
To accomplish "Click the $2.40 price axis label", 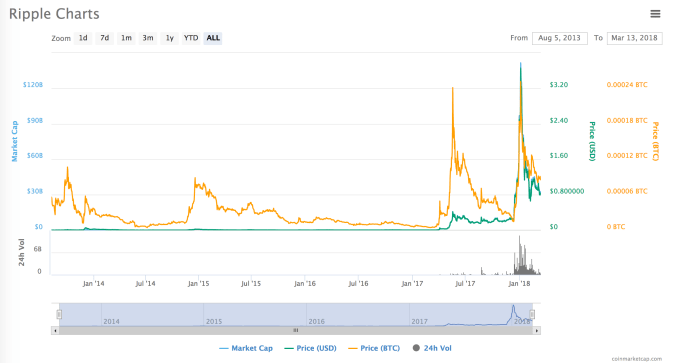I will coord(559,121).
